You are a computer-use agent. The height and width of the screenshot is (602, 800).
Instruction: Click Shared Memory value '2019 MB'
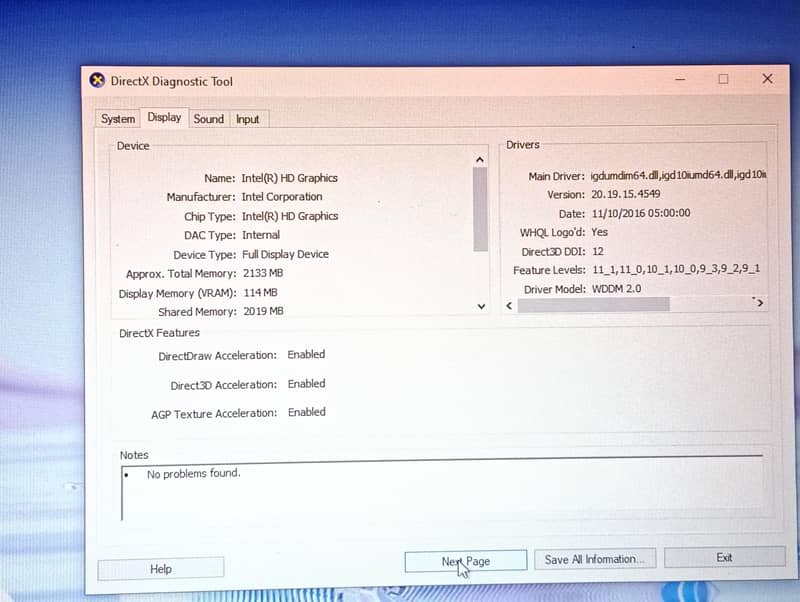pyautogui.click(x=263, y=311)
